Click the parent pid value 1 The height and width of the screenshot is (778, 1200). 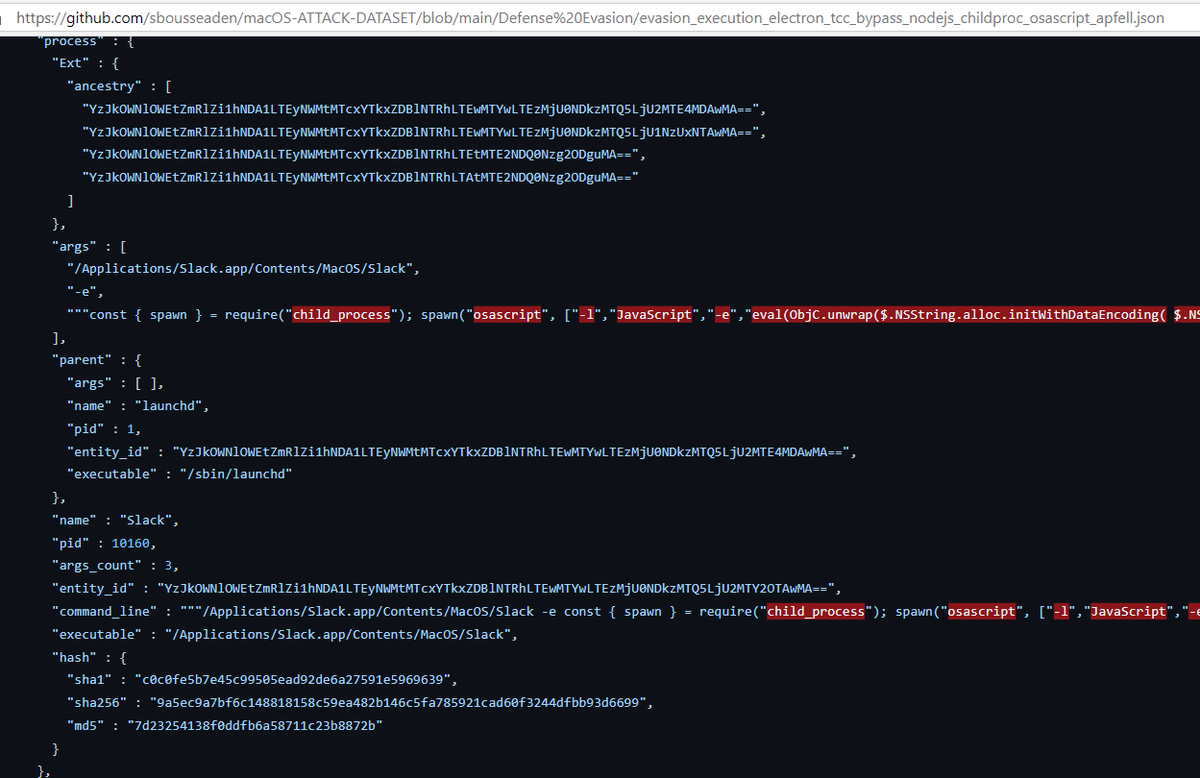tap(131, 429)
